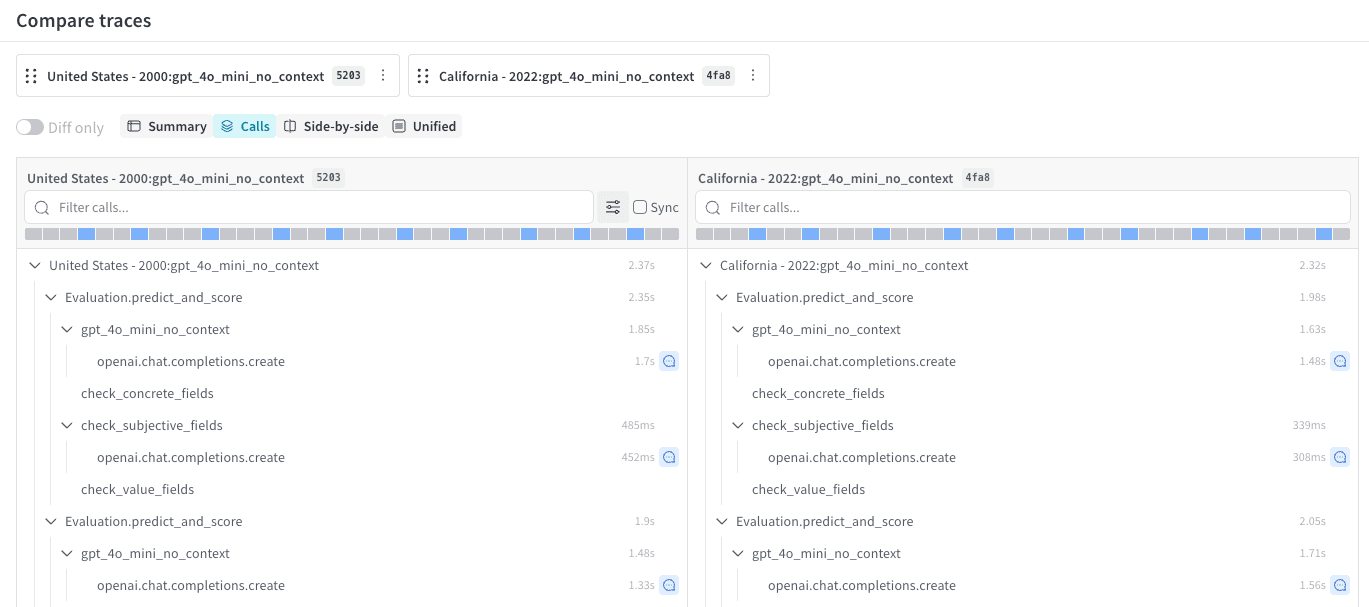The width and height of the screenshot is (1369, 607).
Task: Collapse the Evaluation.predict_and_score node showing 1.98s
Action: [722, 298]
